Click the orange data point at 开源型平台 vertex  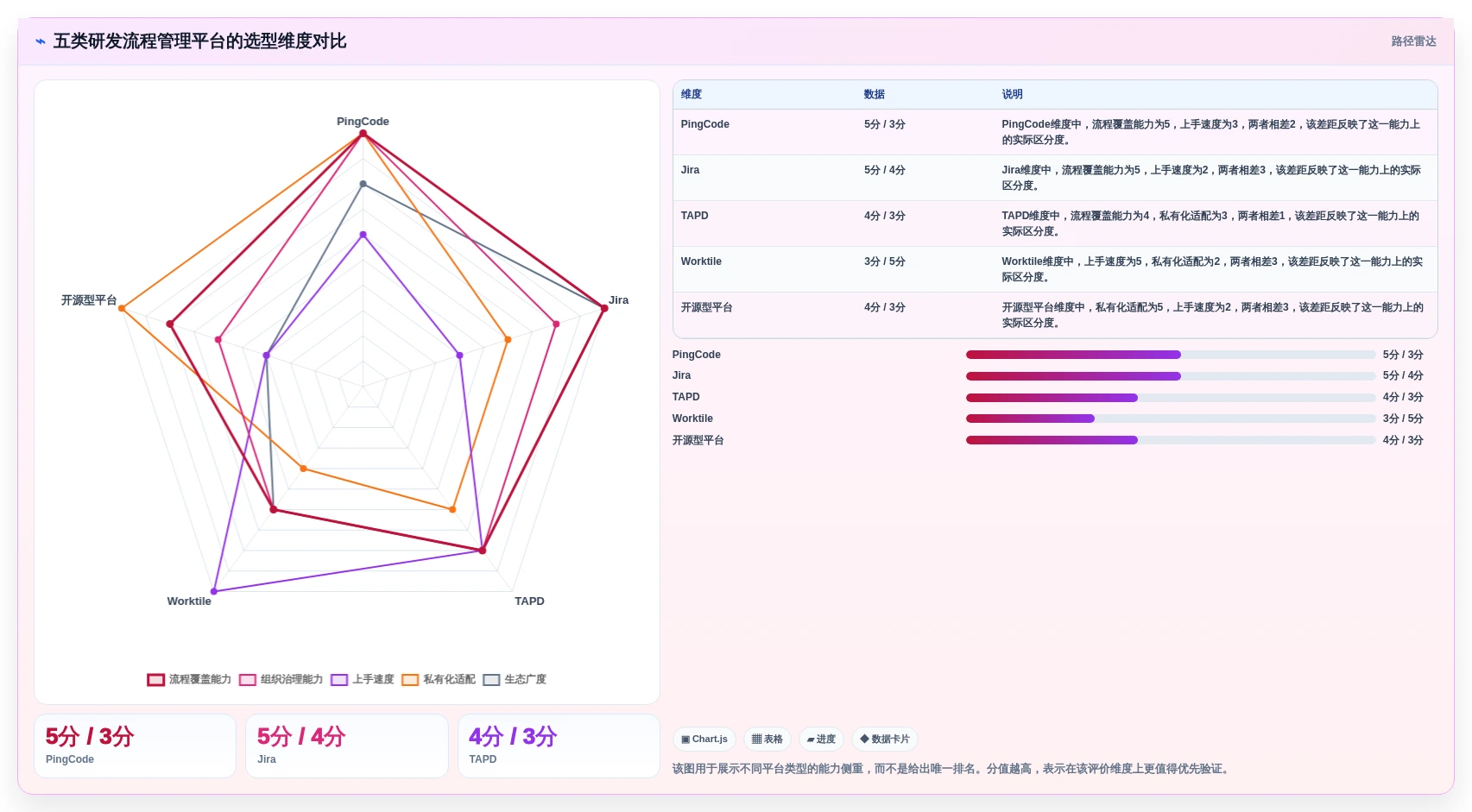[122, 308]
